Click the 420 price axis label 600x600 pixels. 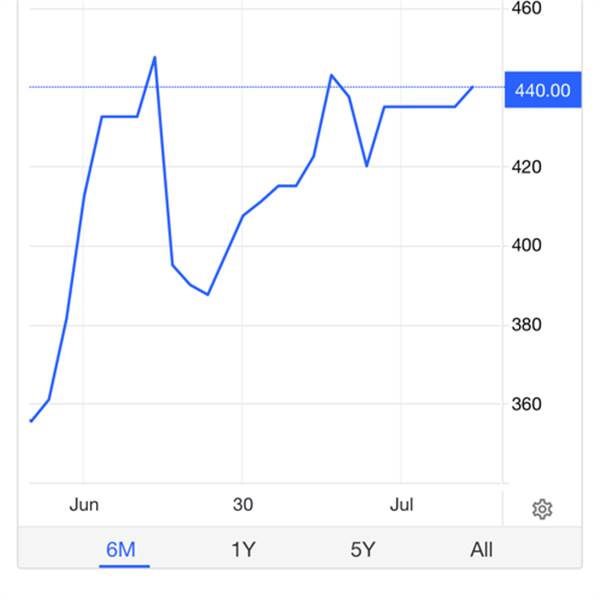coord(527,167)
